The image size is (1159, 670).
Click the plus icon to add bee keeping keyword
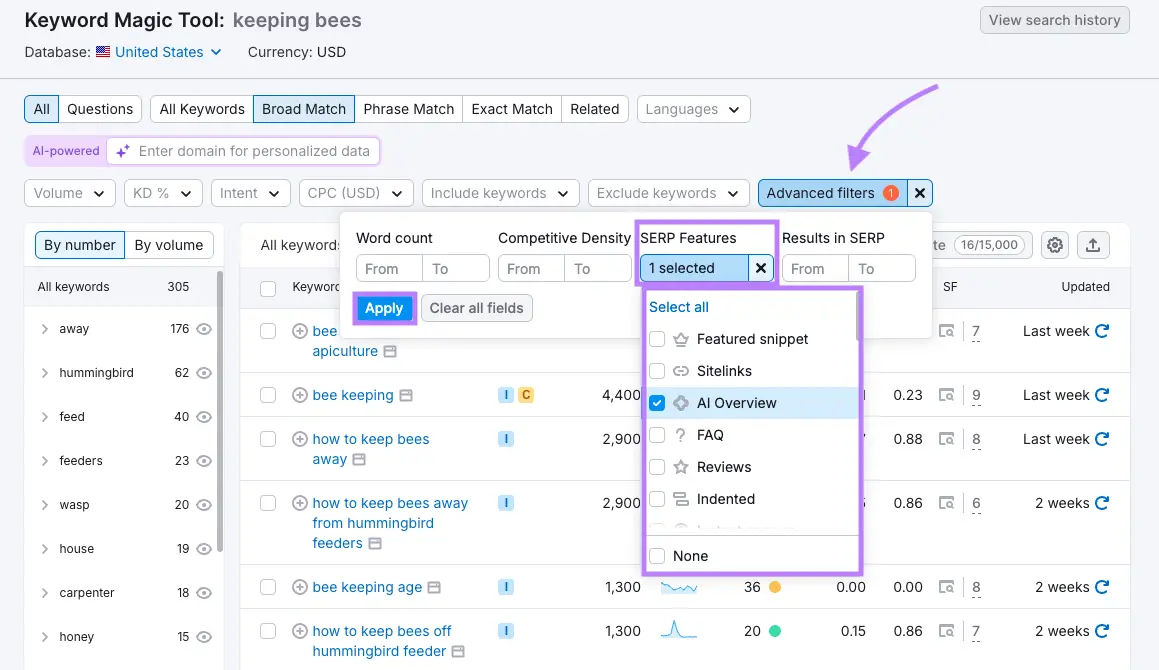pyautogui.click(x=299, y=394)
